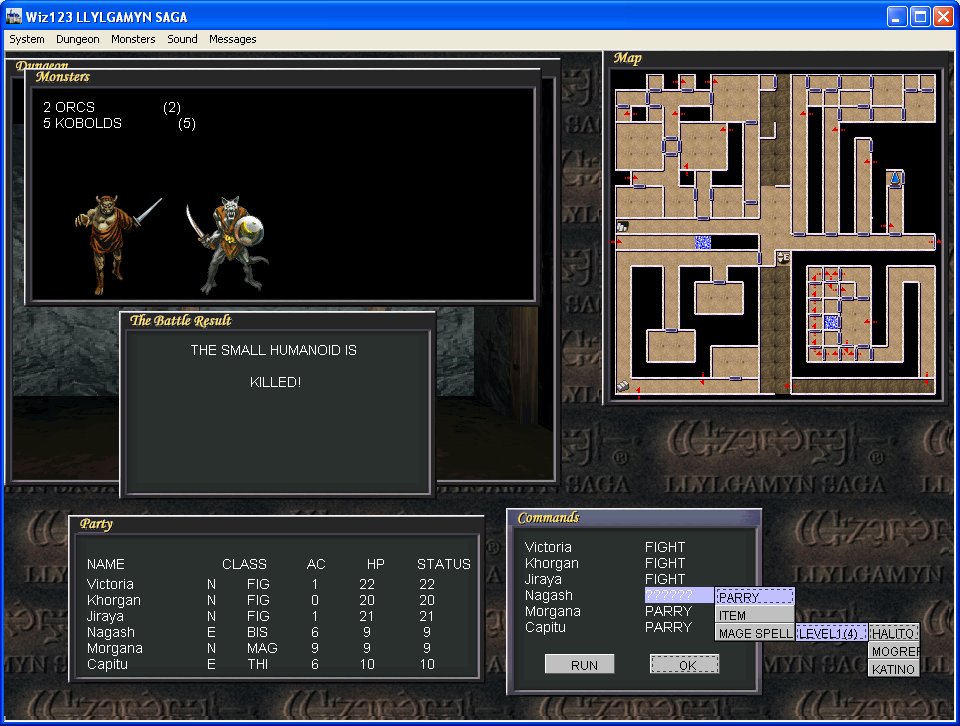960x726 pixels.
Task: Click Capitu's PARRY command
Action: pos(668,627)
